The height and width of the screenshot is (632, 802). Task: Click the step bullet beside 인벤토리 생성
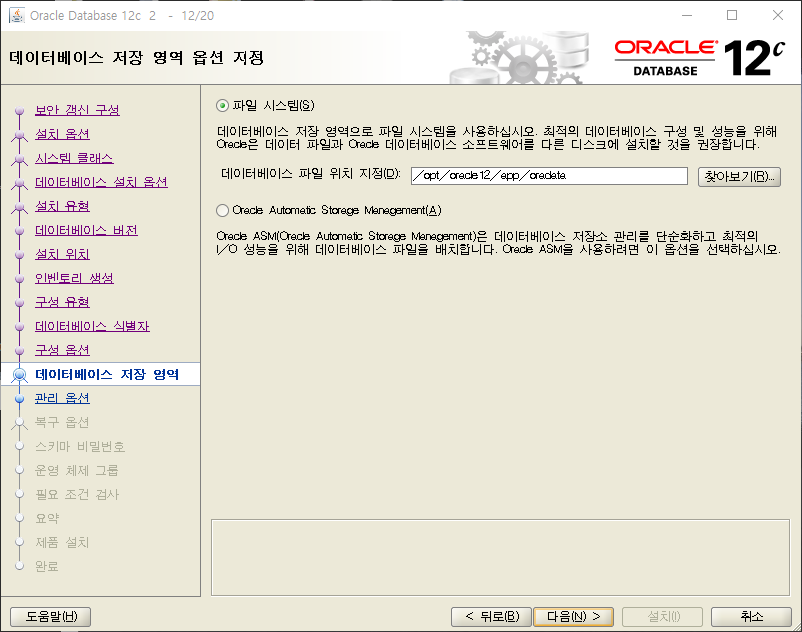point(19,279)
